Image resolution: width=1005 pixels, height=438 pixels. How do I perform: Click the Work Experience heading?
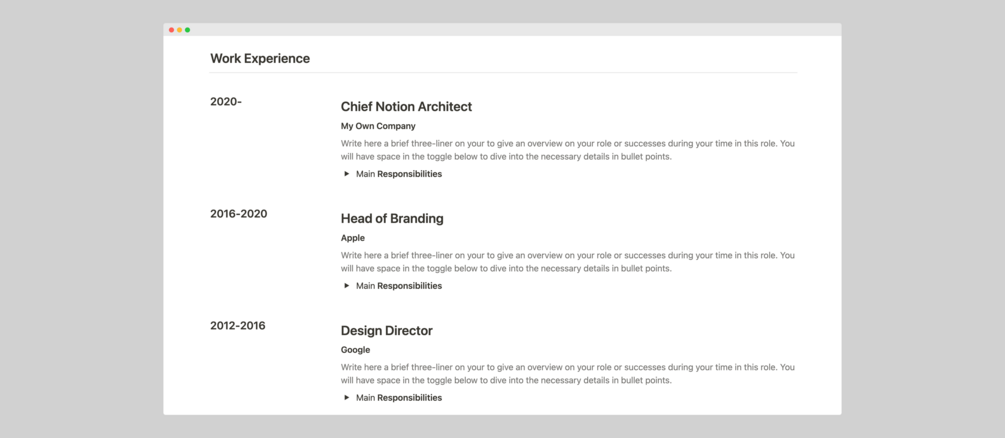(x=260, y=59)
